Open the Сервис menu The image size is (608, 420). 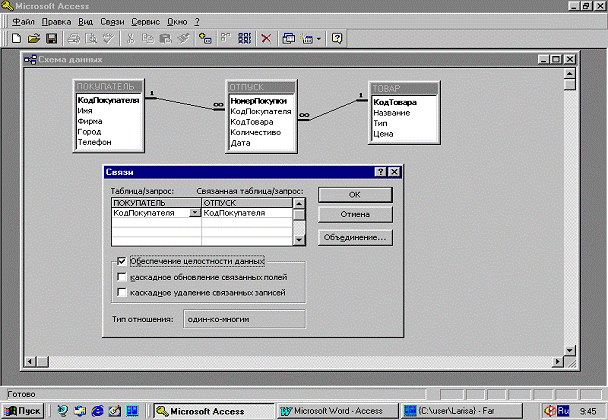[x=146, y=21]
